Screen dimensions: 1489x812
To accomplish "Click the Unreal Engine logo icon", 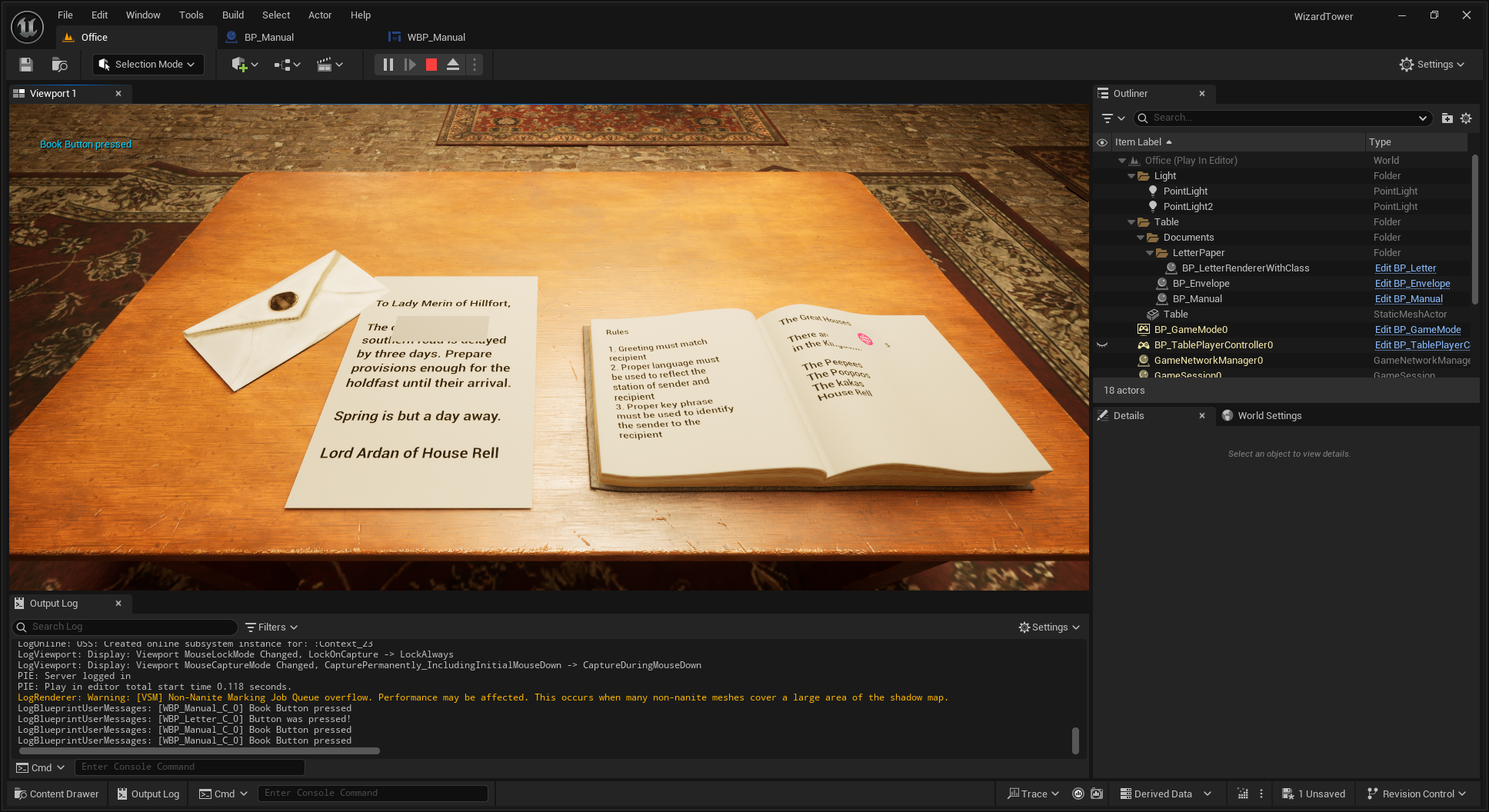I will pyautogui.click(x=27, y=27).
